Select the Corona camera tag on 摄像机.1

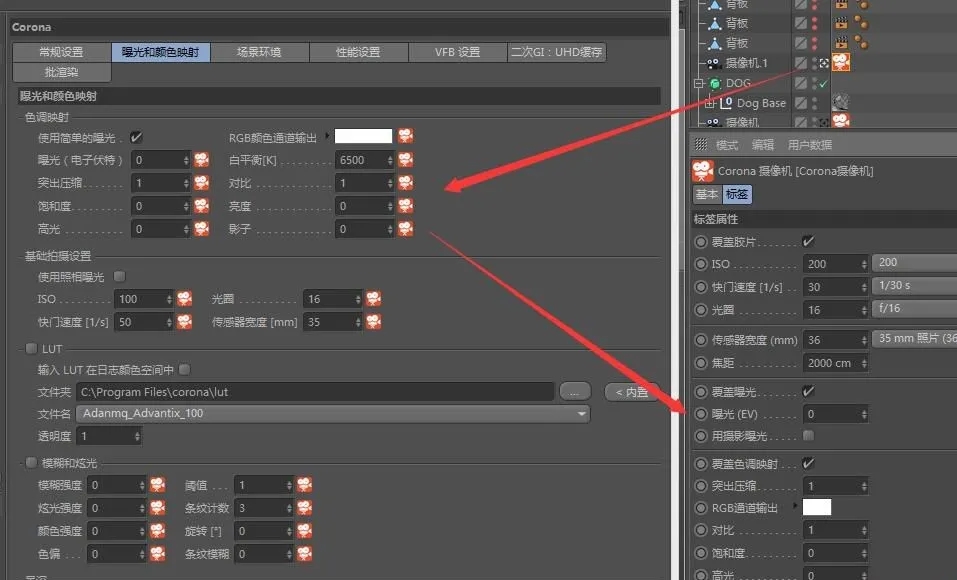(x=841, y=62)
